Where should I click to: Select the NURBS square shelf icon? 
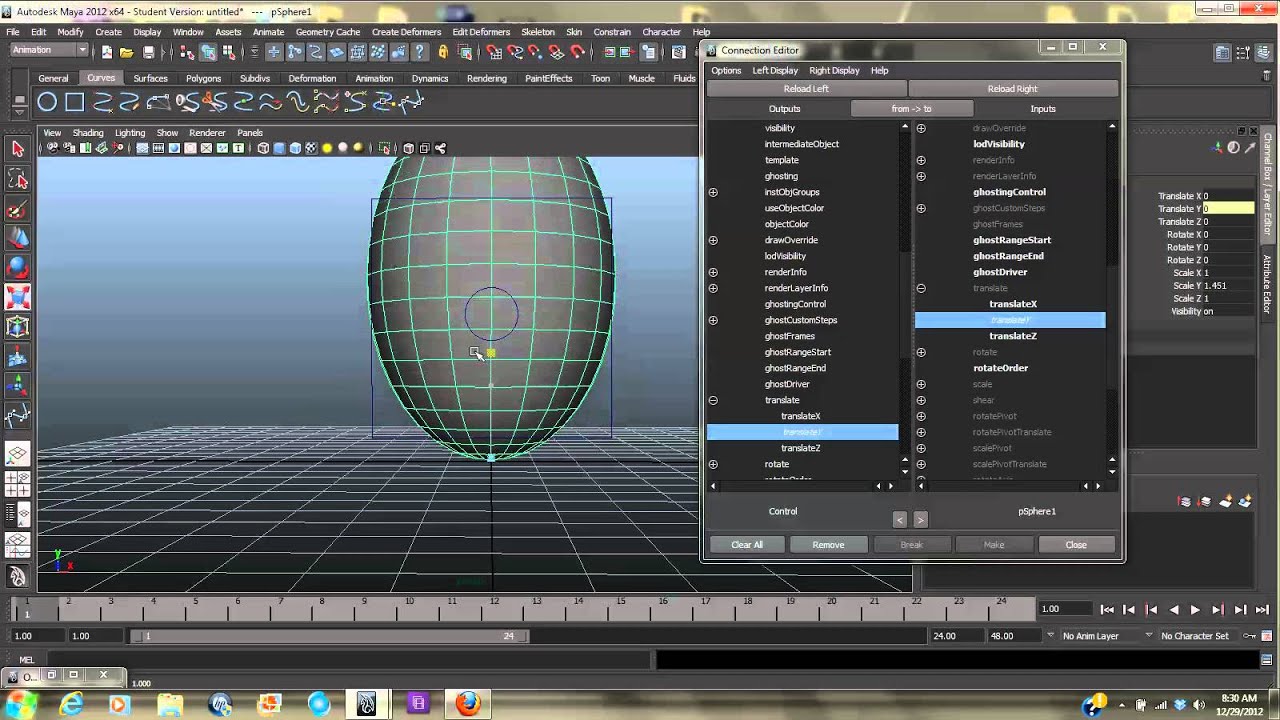75,102
